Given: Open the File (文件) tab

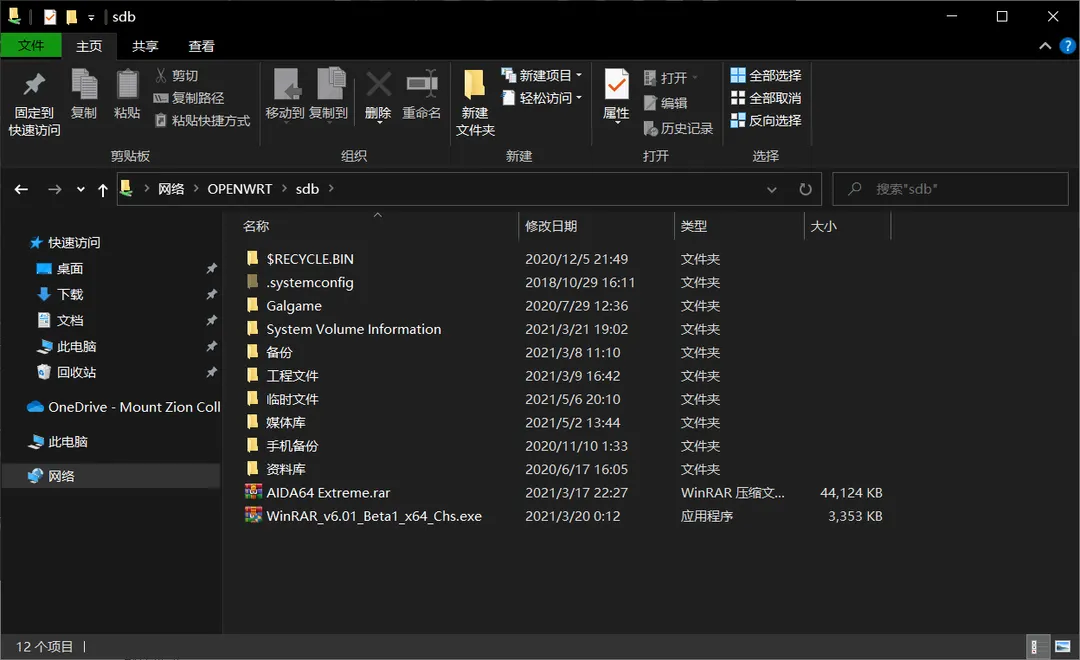Looking at the screenshot, I should pos(31,45).
